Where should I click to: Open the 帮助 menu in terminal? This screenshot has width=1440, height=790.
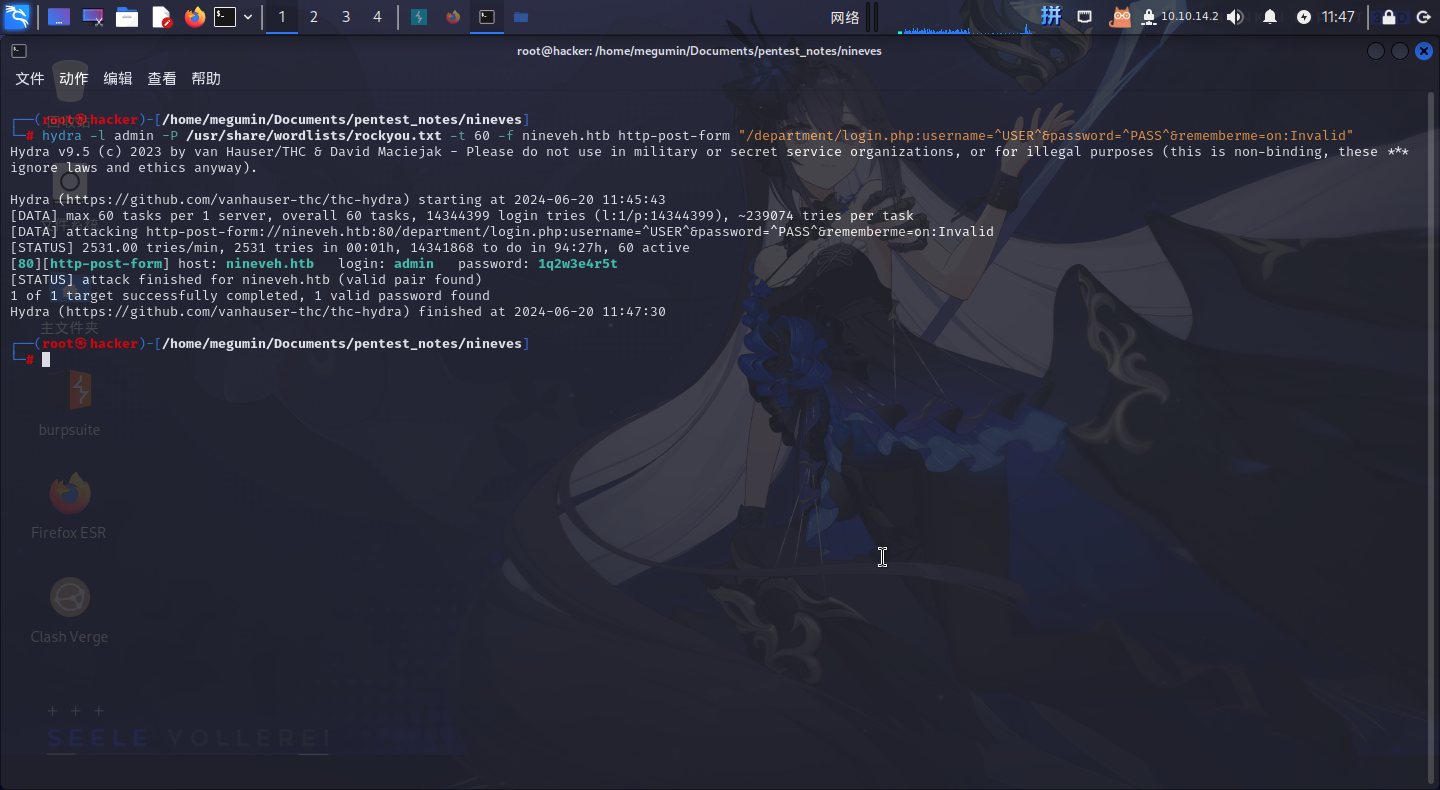(x=206, y=78)
